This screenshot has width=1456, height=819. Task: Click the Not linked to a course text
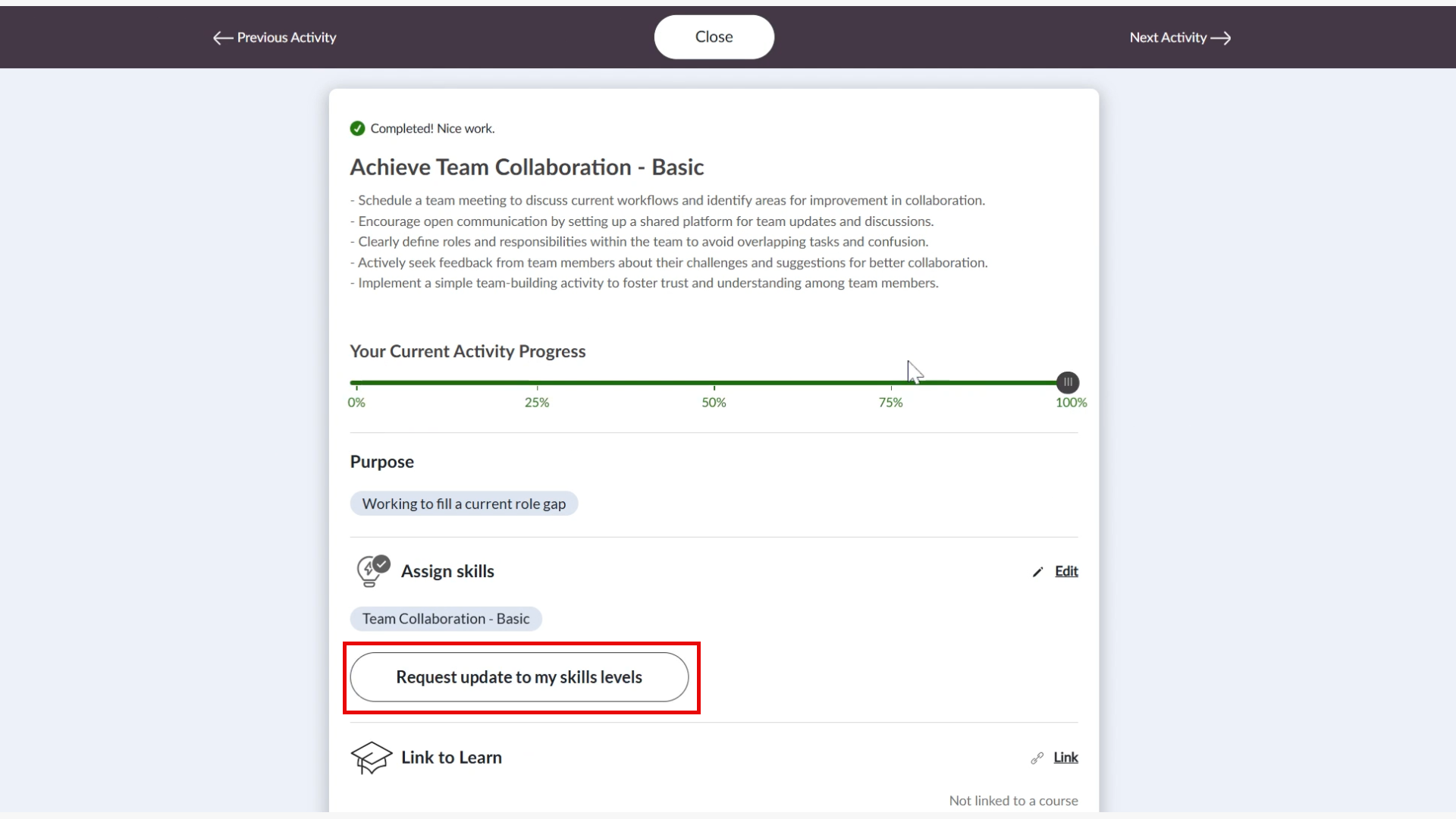pyautogui.click(x=1013, y=801)
